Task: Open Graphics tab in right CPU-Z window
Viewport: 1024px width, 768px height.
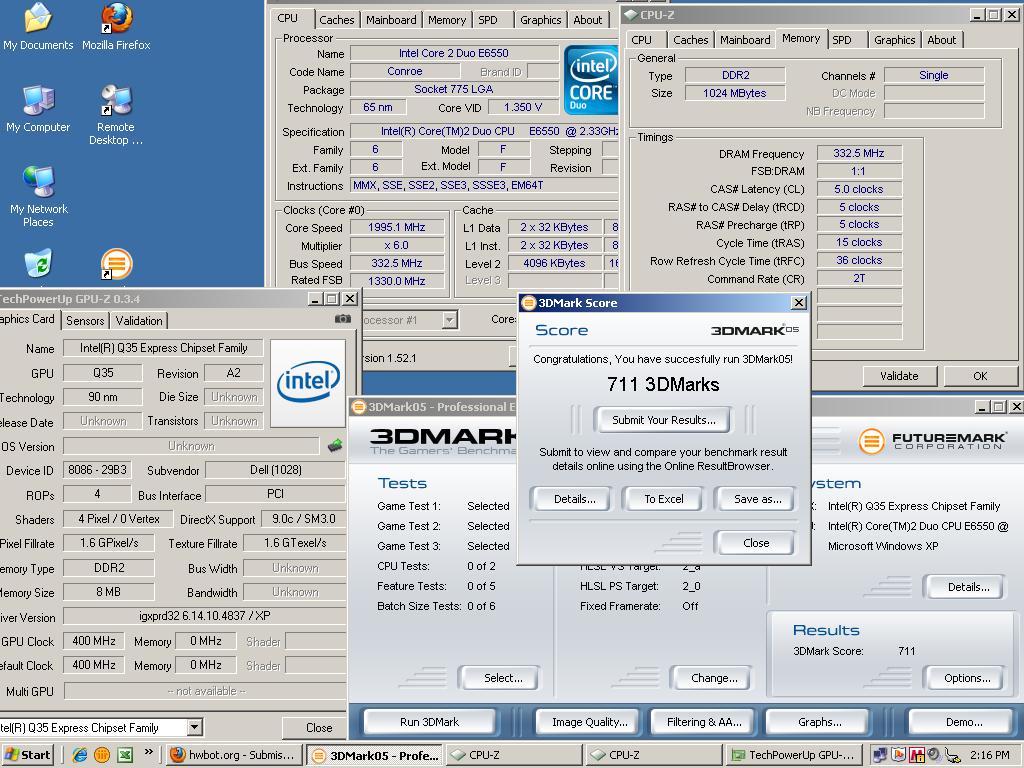Action: pos(895,40)
